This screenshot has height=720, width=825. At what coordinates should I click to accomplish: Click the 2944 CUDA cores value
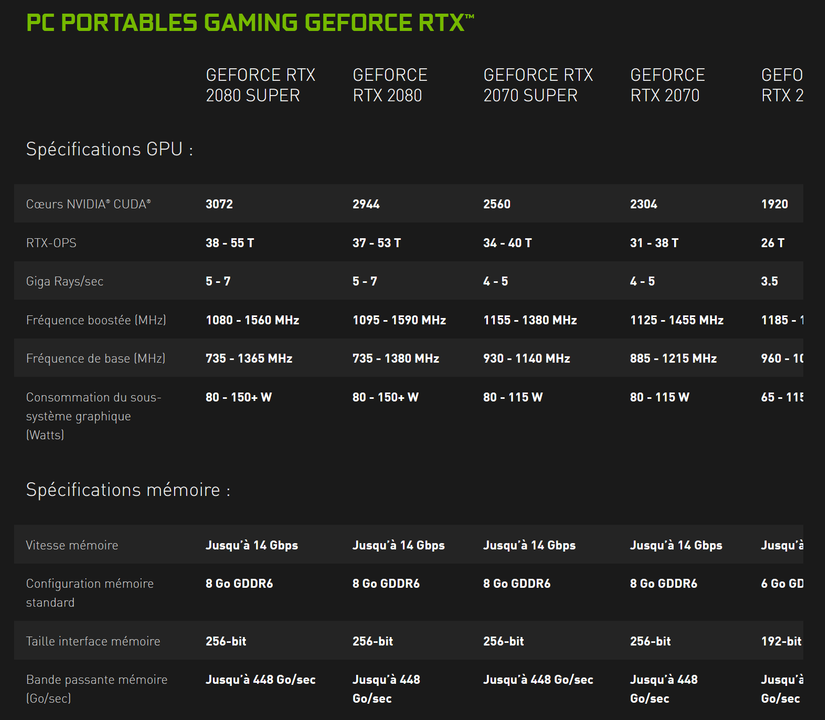366,204
